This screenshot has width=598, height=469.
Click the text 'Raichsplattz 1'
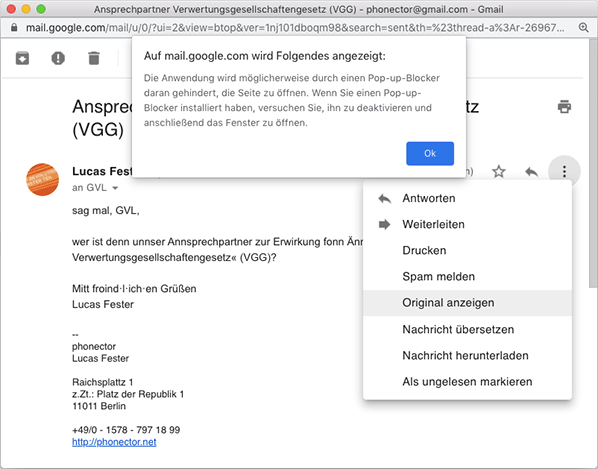click(x=103, y=382)
